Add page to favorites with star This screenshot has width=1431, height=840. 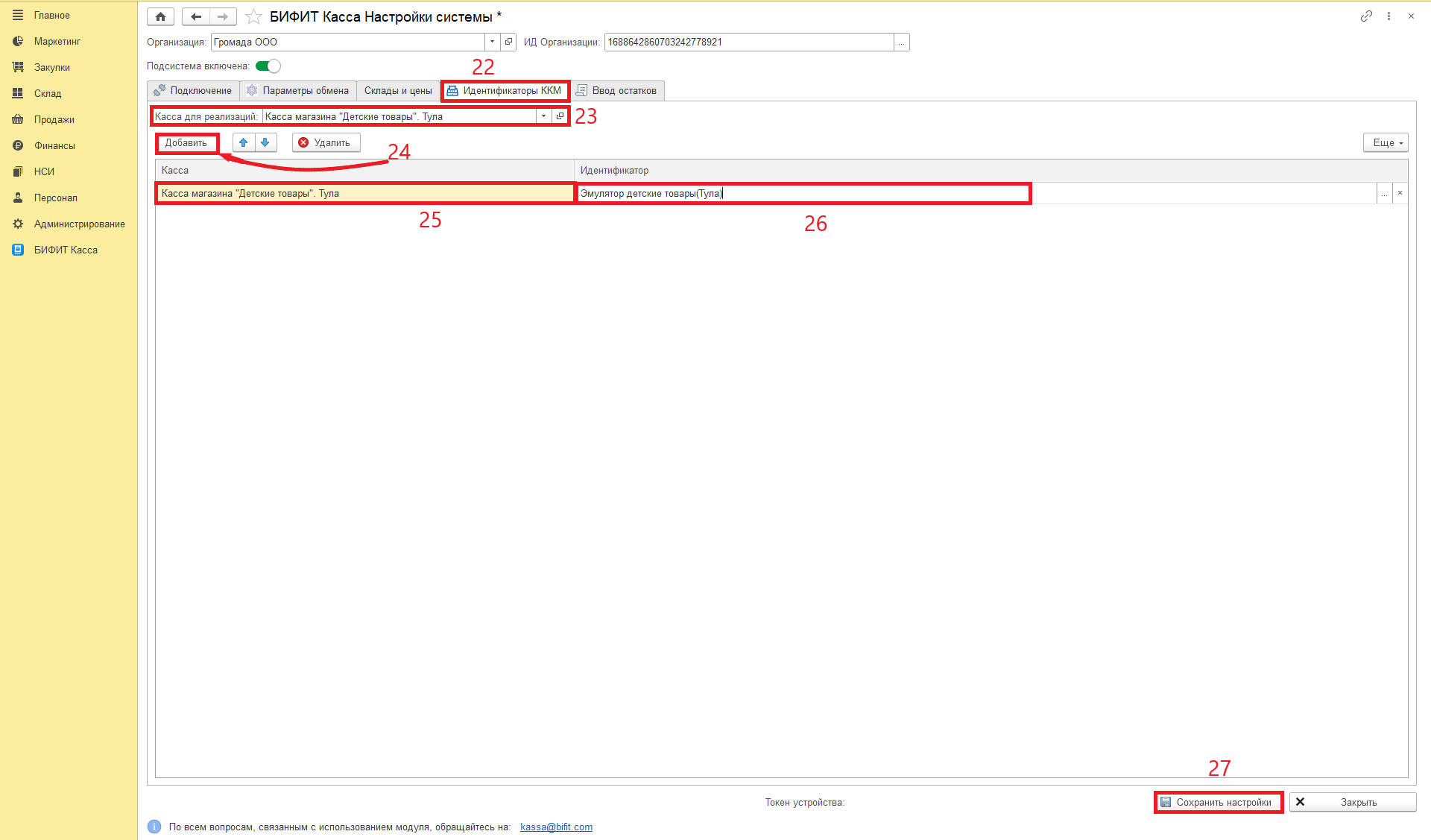[253, 16]
